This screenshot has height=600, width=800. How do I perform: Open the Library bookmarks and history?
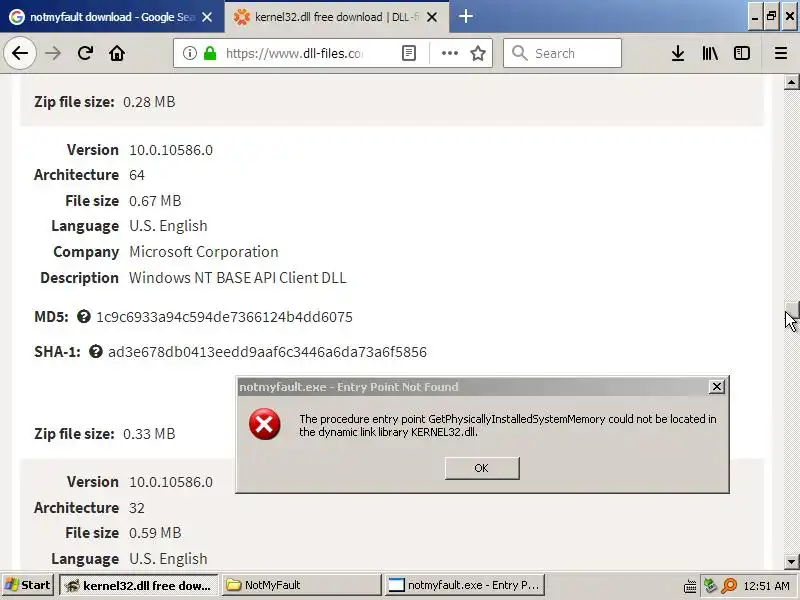710,53
